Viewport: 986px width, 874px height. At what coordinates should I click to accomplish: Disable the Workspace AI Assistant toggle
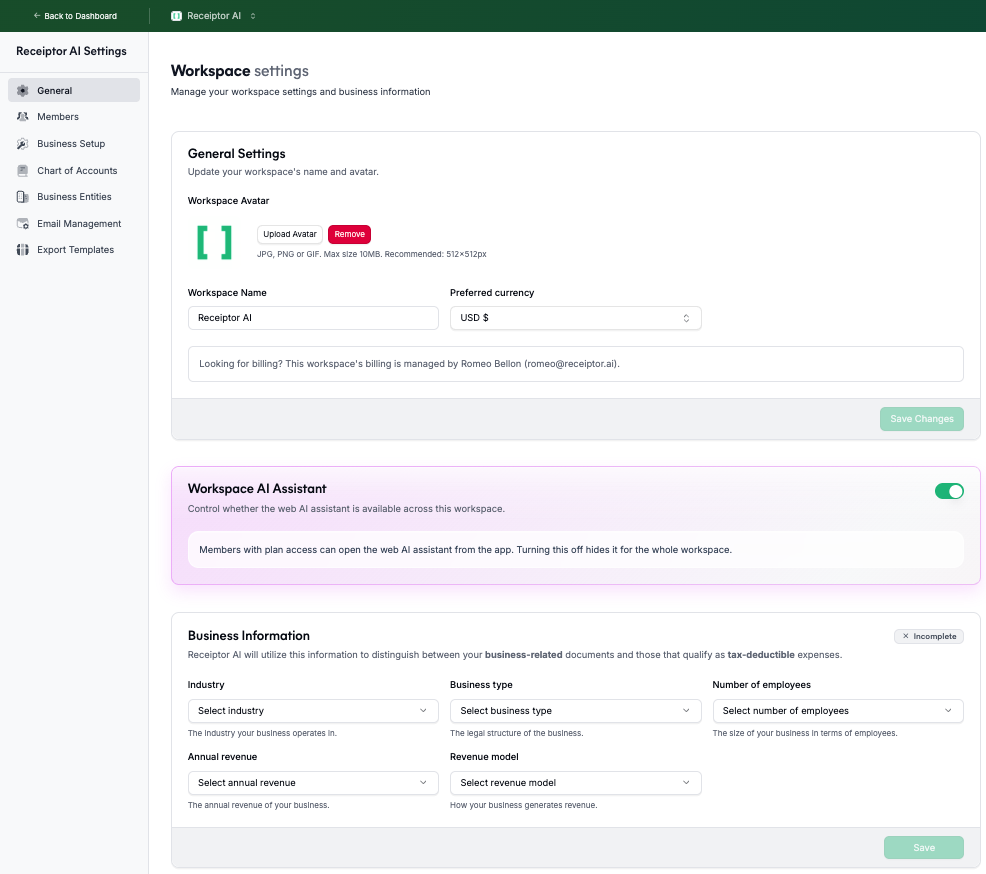[948, 491]
